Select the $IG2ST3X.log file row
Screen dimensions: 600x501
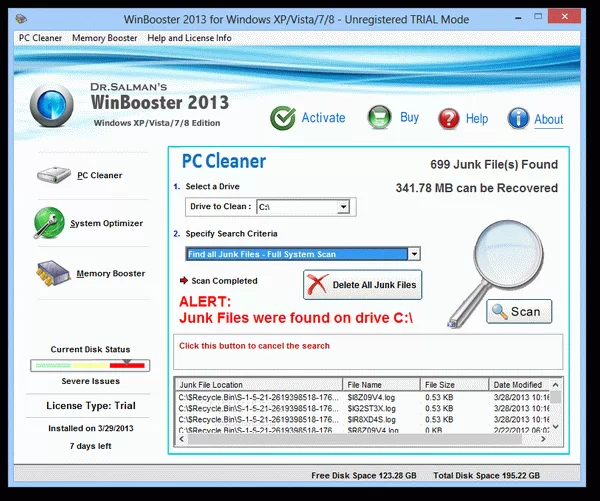pos(363,408)
